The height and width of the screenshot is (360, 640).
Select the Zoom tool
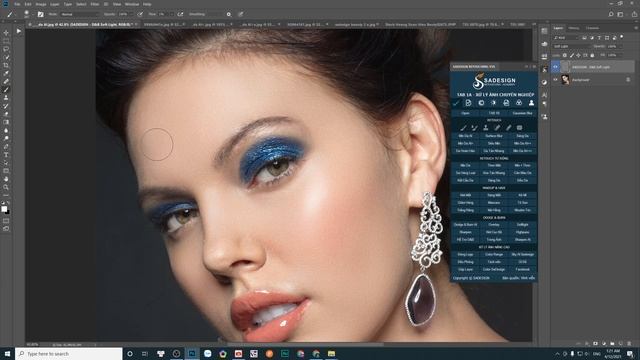click(6, 187)
